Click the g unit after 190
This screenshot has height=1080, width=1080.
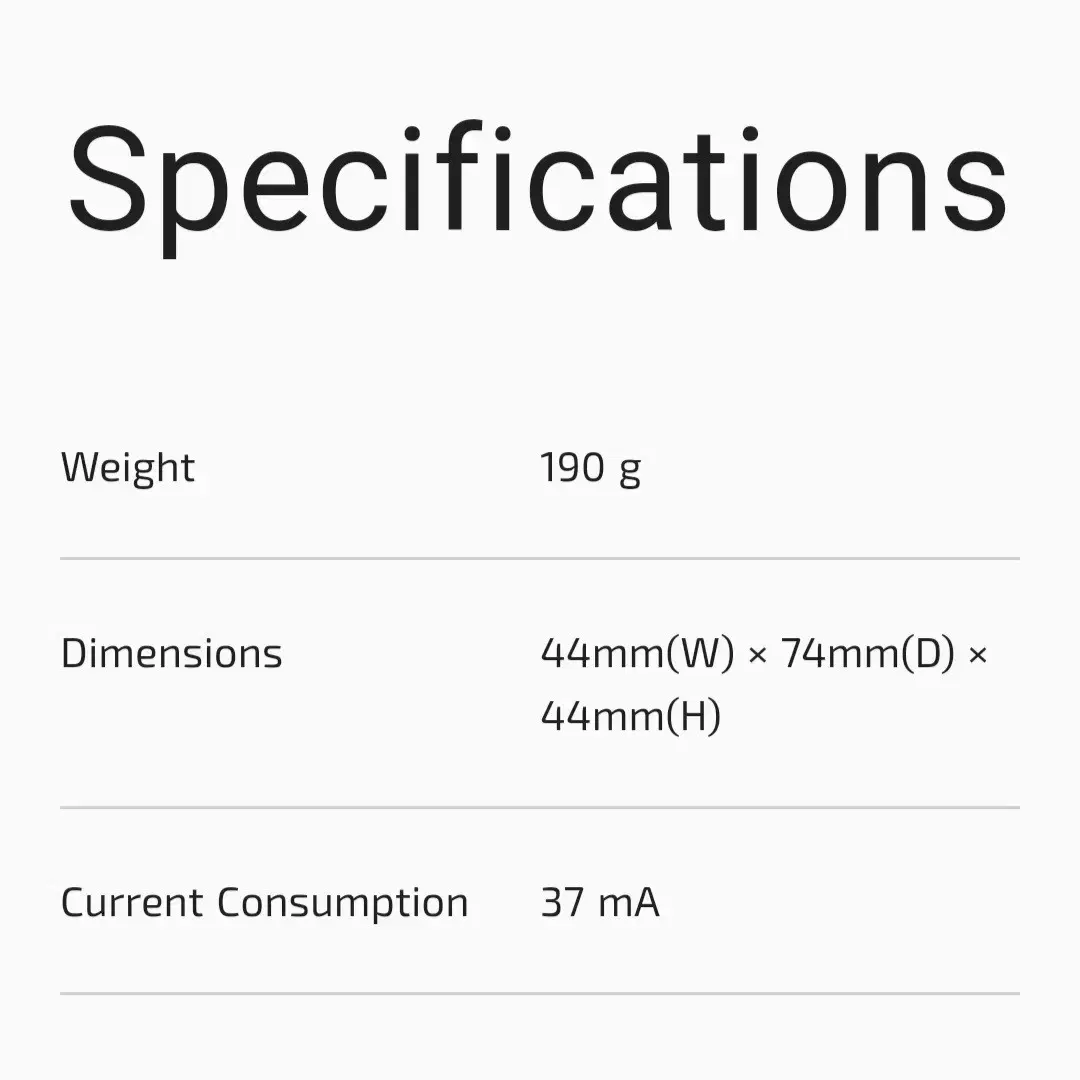pyautogui.click(x=630, y=474)
